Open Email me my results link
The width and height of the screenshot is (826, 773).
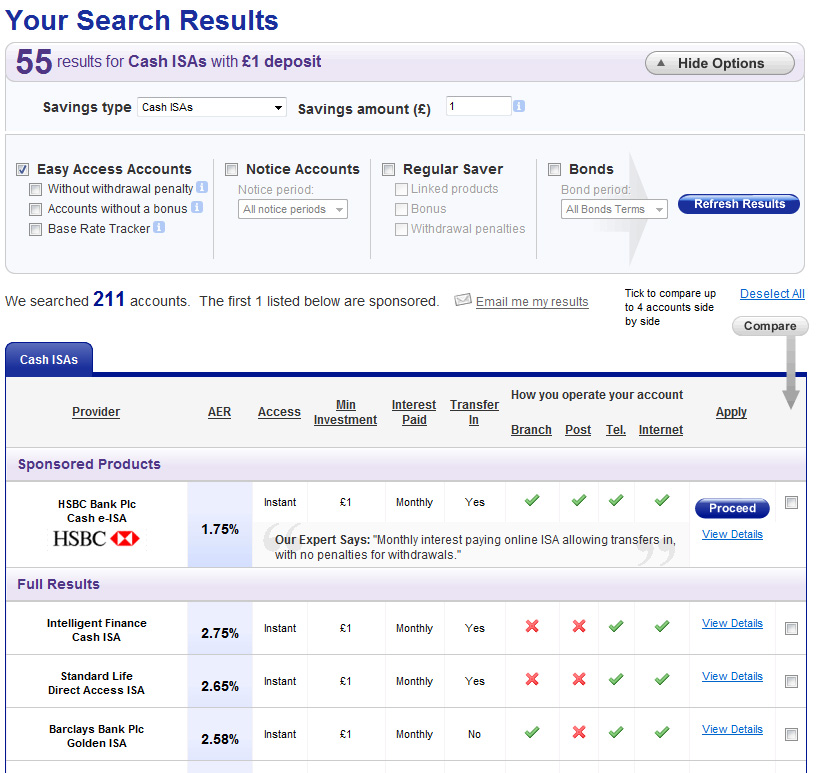pos(532,301)
